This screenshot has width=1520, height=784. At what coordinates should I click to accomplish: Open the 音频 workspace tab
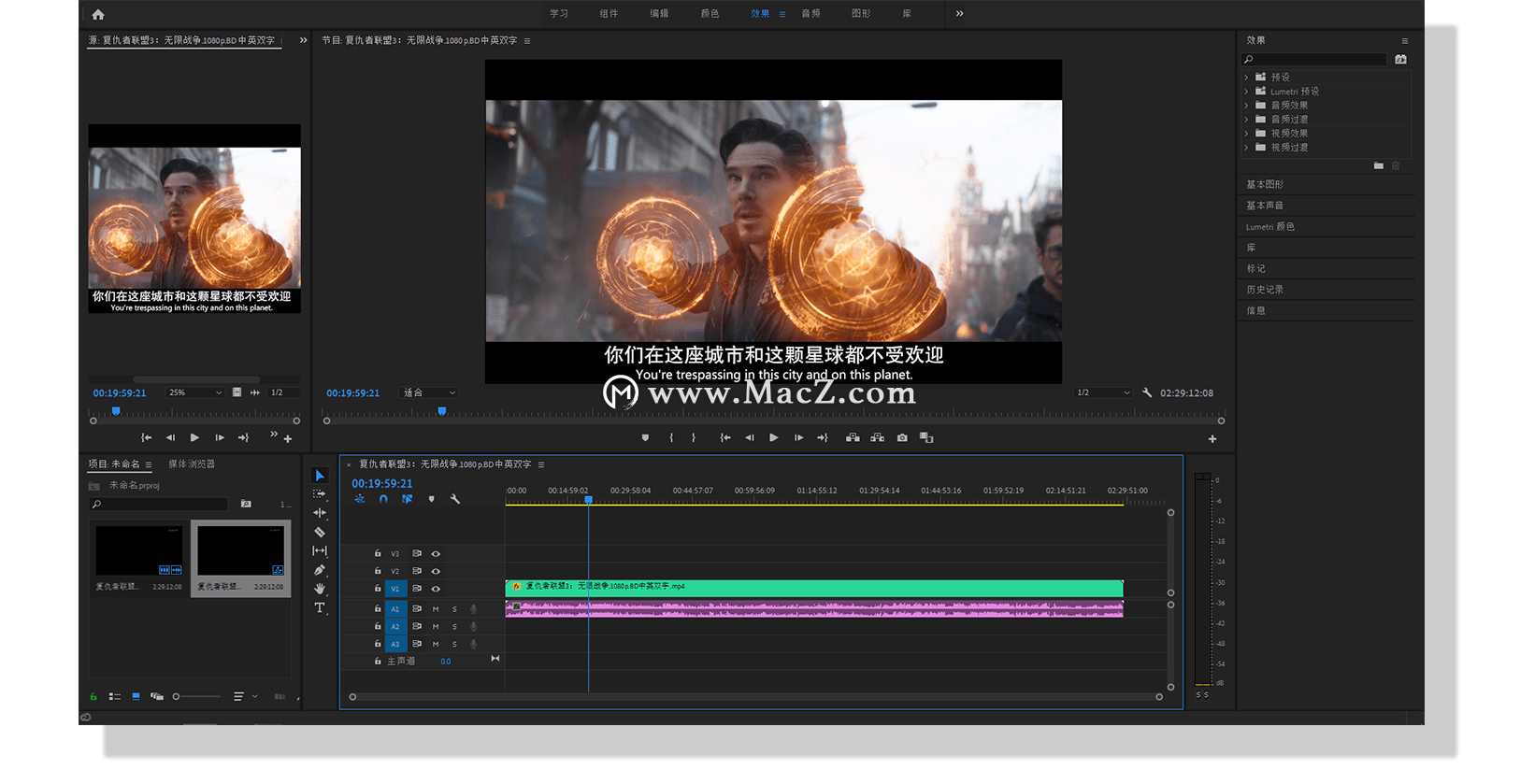(x=810, y=13)
